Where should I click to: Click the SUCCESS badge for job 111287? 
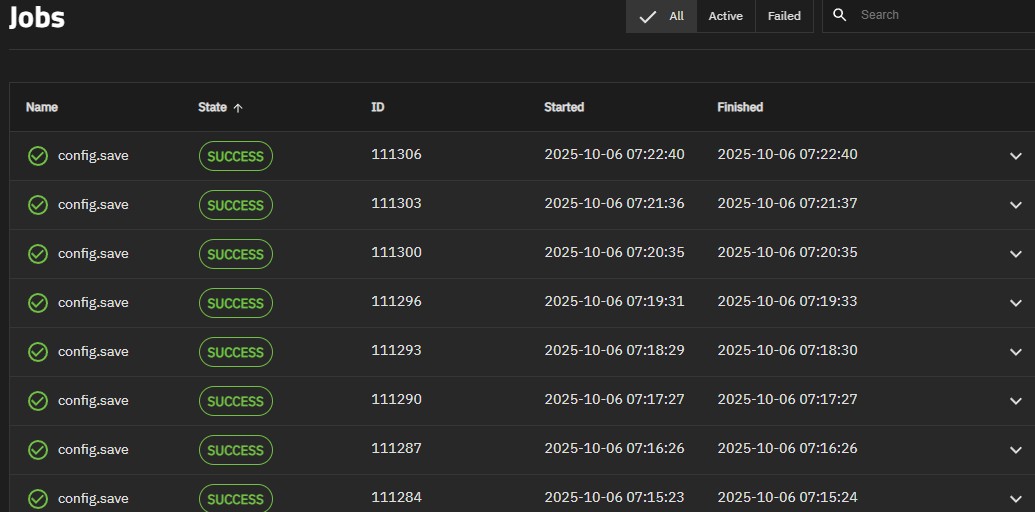pos(235,450)
